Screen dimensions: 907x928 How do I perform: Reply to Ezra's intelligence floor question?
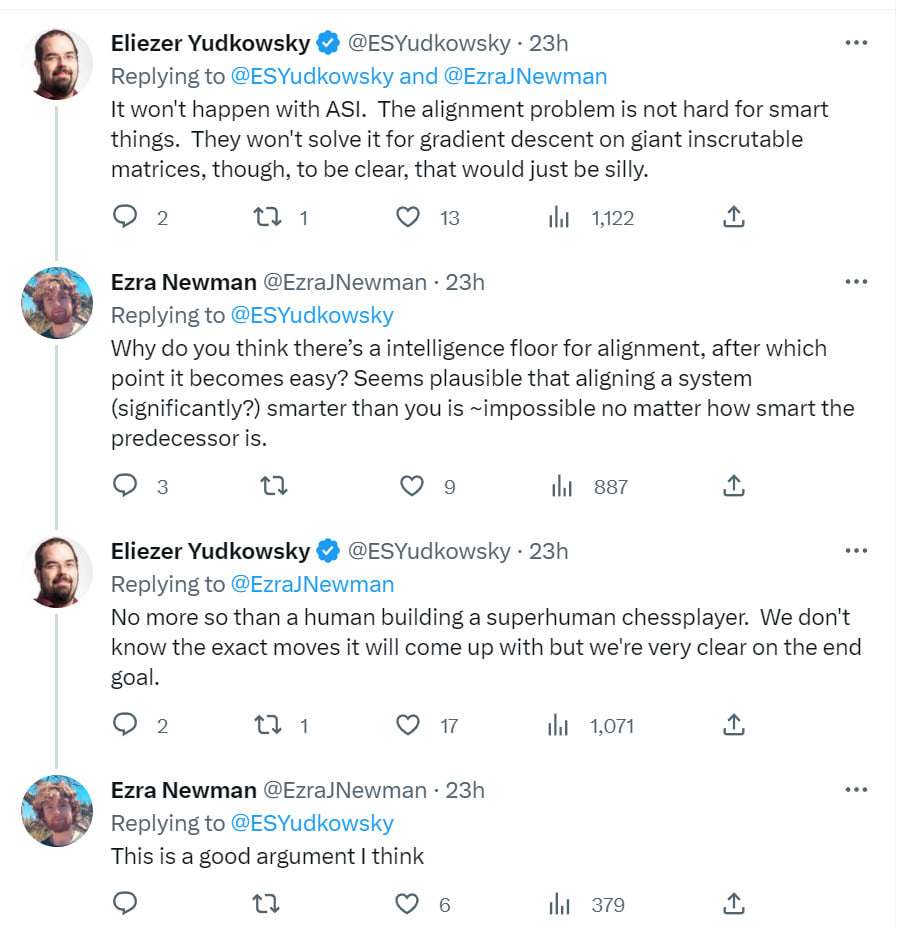click(125, 486)
